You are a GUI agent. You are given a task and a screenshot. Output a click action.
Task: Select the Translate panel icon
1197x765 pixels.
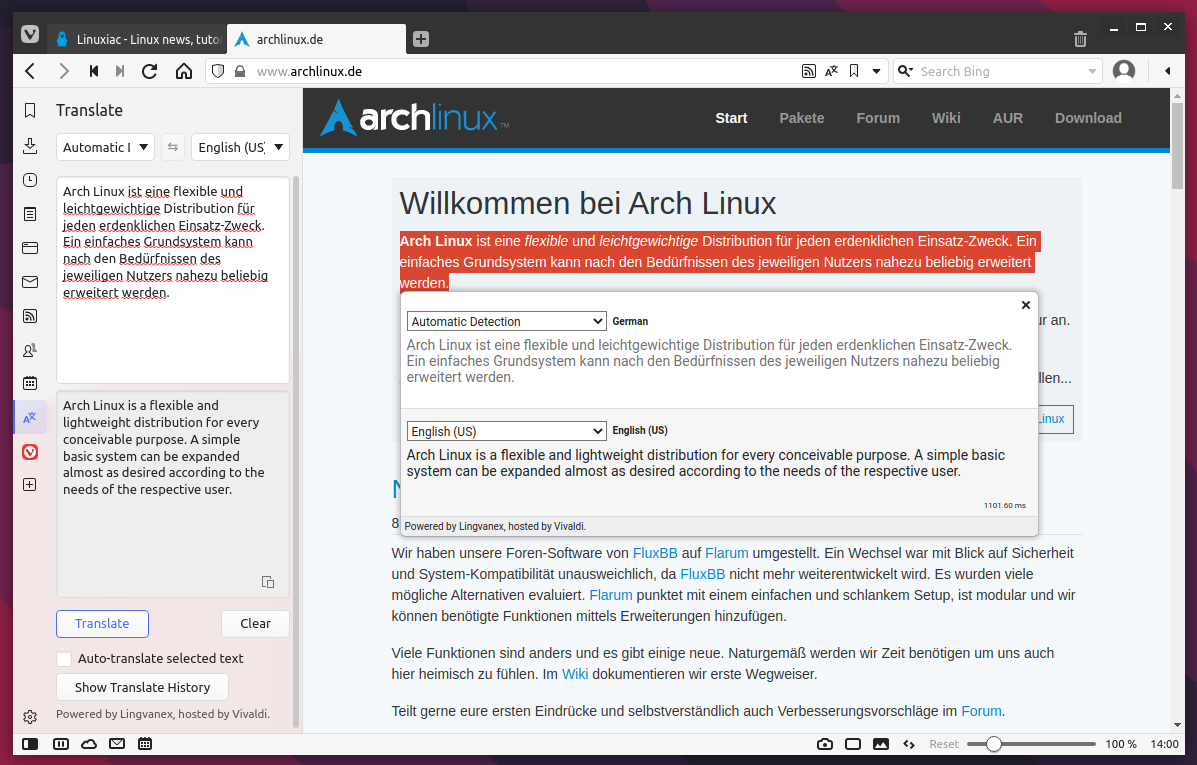30,418
